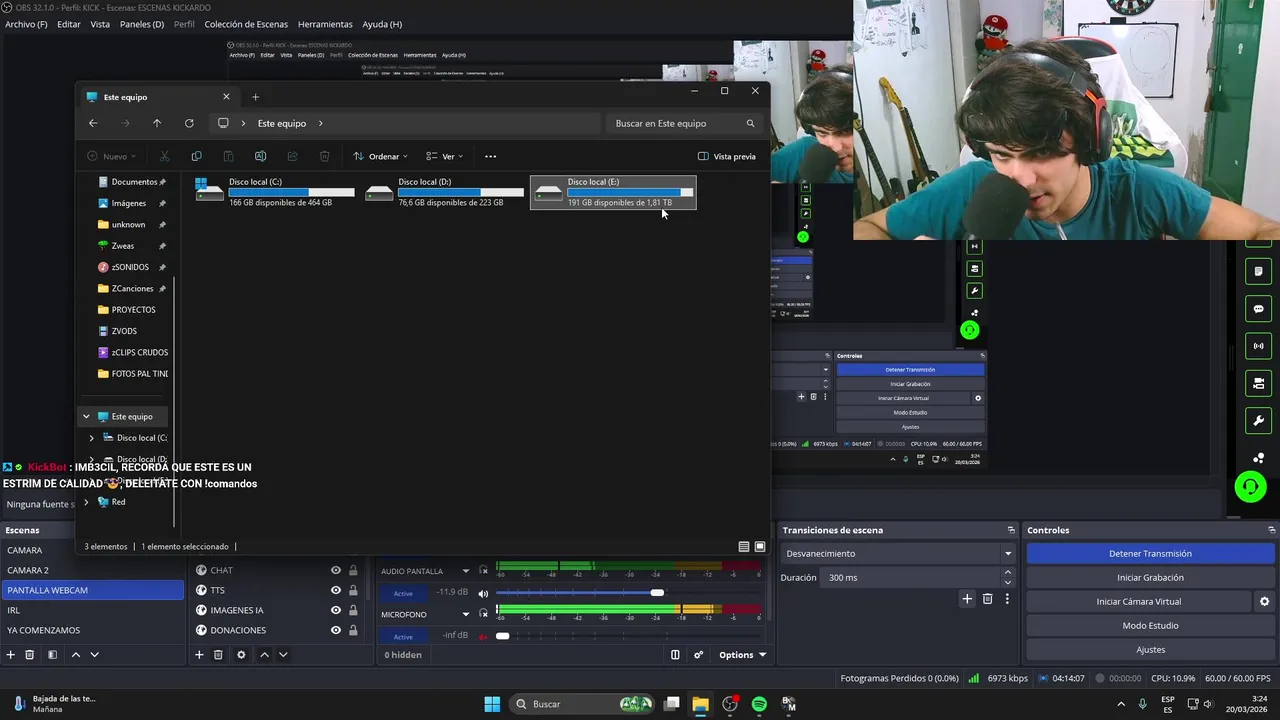This screenshot has width=1280, height=720.
Task: Toggle lock on IMAGENES IA source
Action: 353,611
